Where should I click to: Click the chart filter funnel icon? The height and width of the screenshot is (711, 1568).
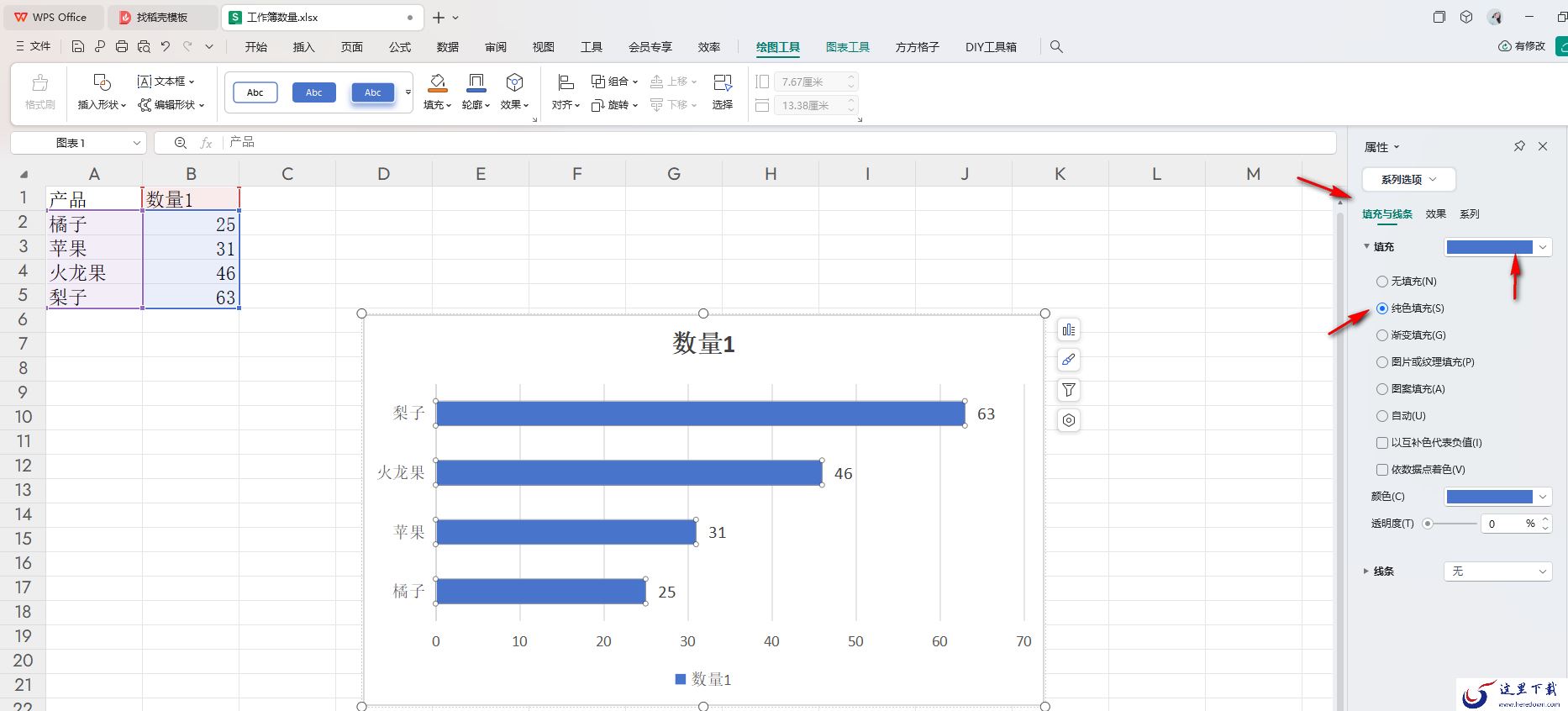1068,390
